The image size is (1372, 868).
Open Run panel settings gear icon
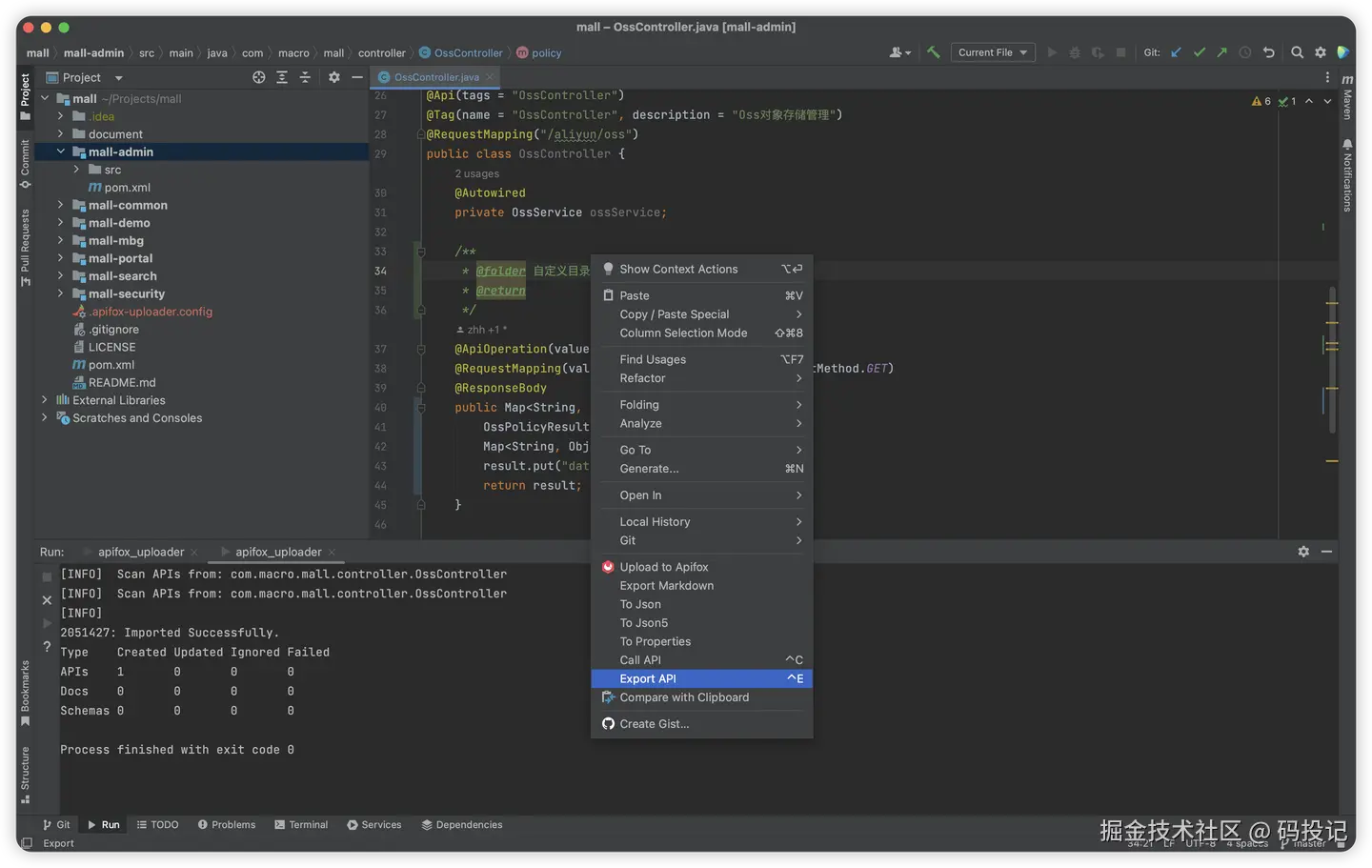pos(1303,552)
